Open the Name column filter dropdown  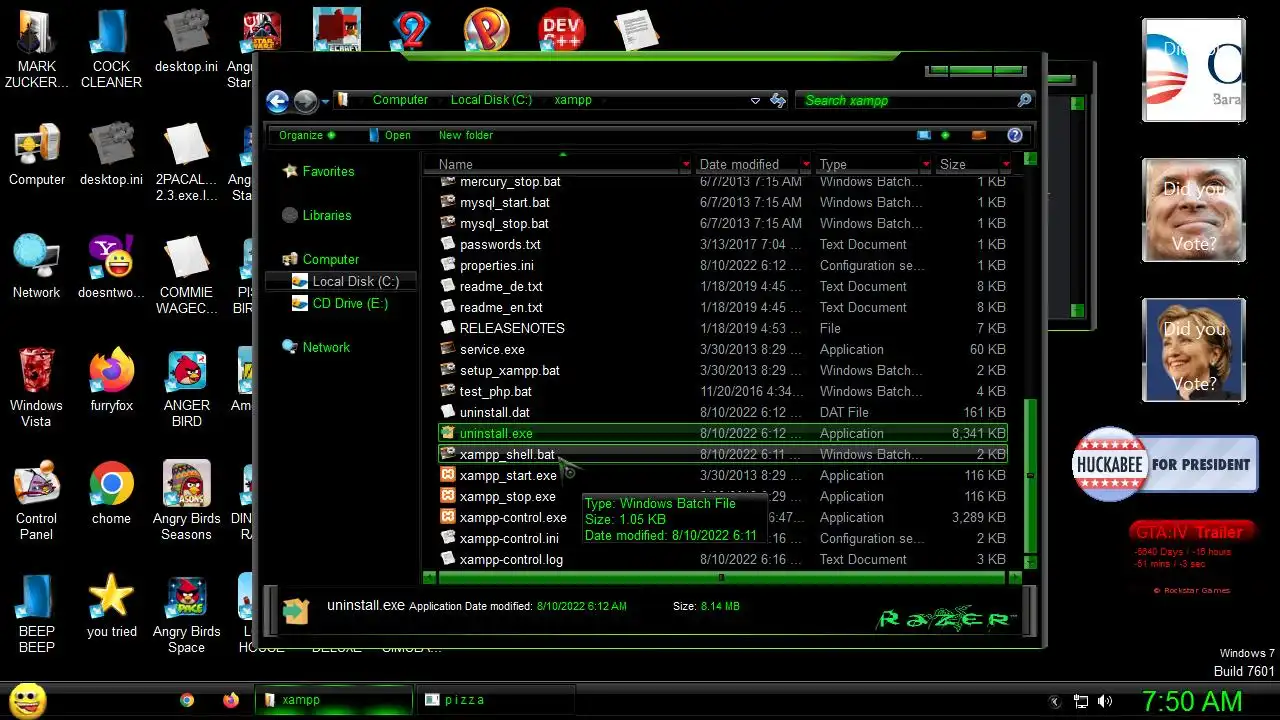point(685,164)
